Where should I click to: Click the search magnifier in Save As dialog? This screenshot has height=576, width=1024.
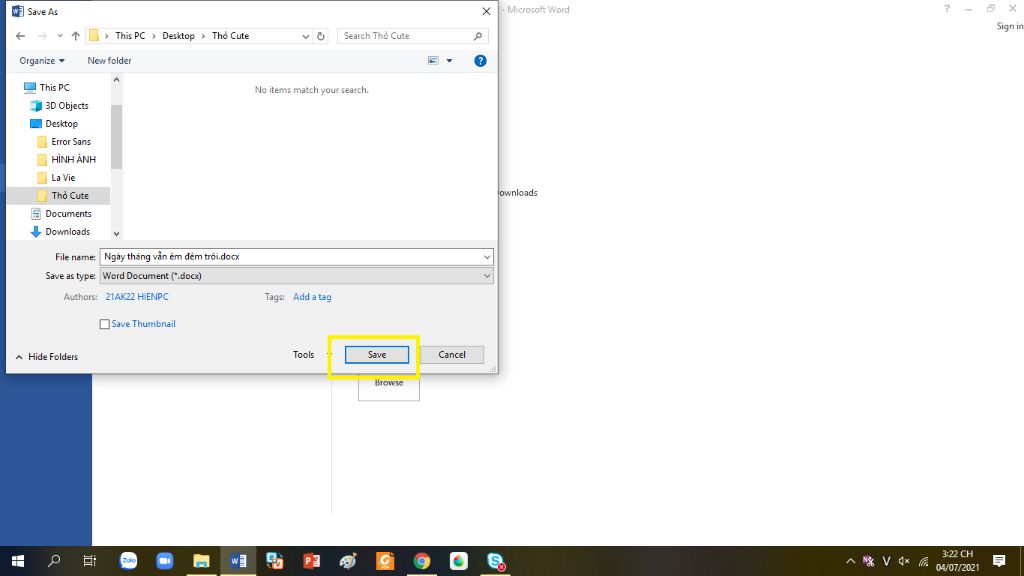(478, 36)
